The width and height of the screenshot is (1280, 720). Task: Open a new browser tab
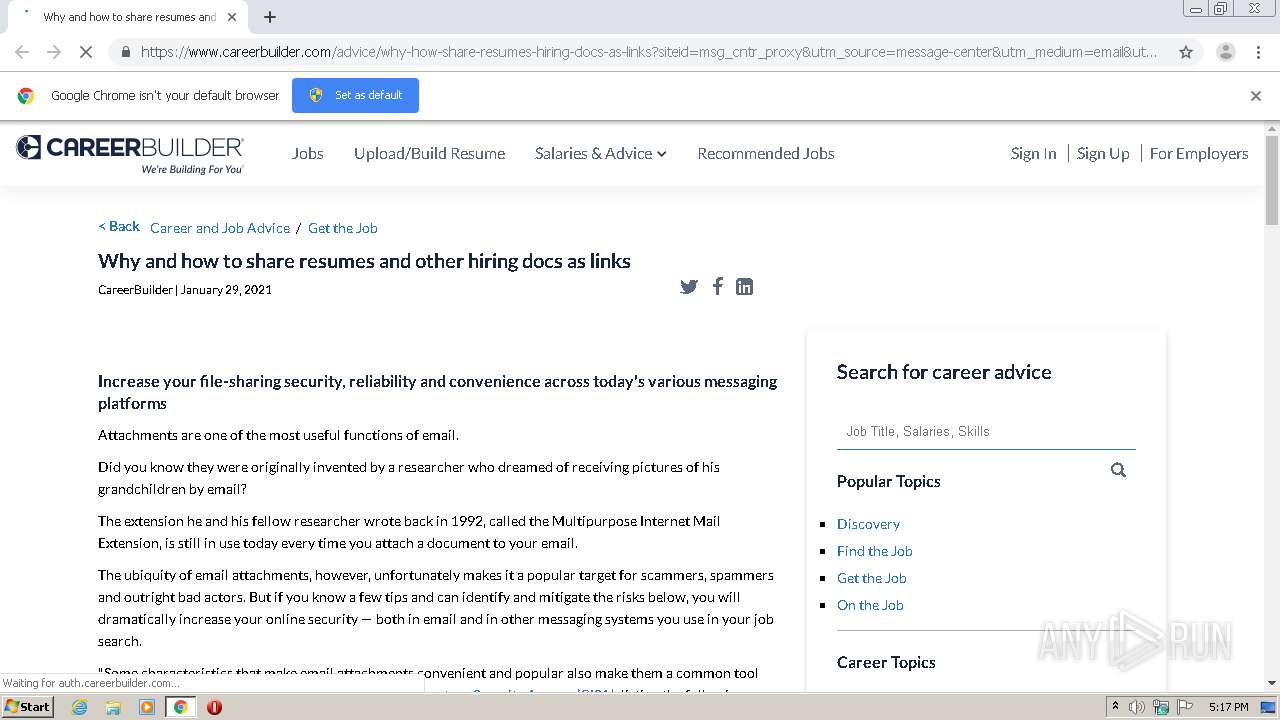(270, 17)
